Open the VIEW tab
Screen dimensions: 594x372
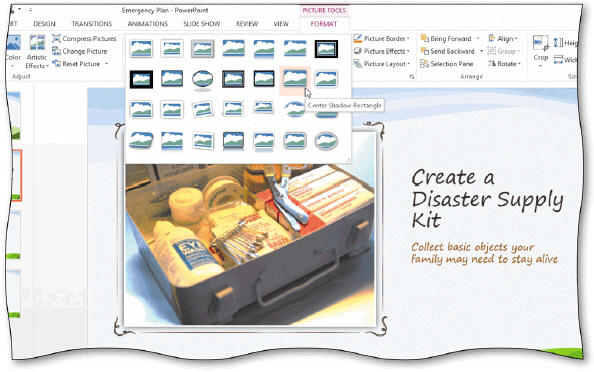(x=281, y=24)
